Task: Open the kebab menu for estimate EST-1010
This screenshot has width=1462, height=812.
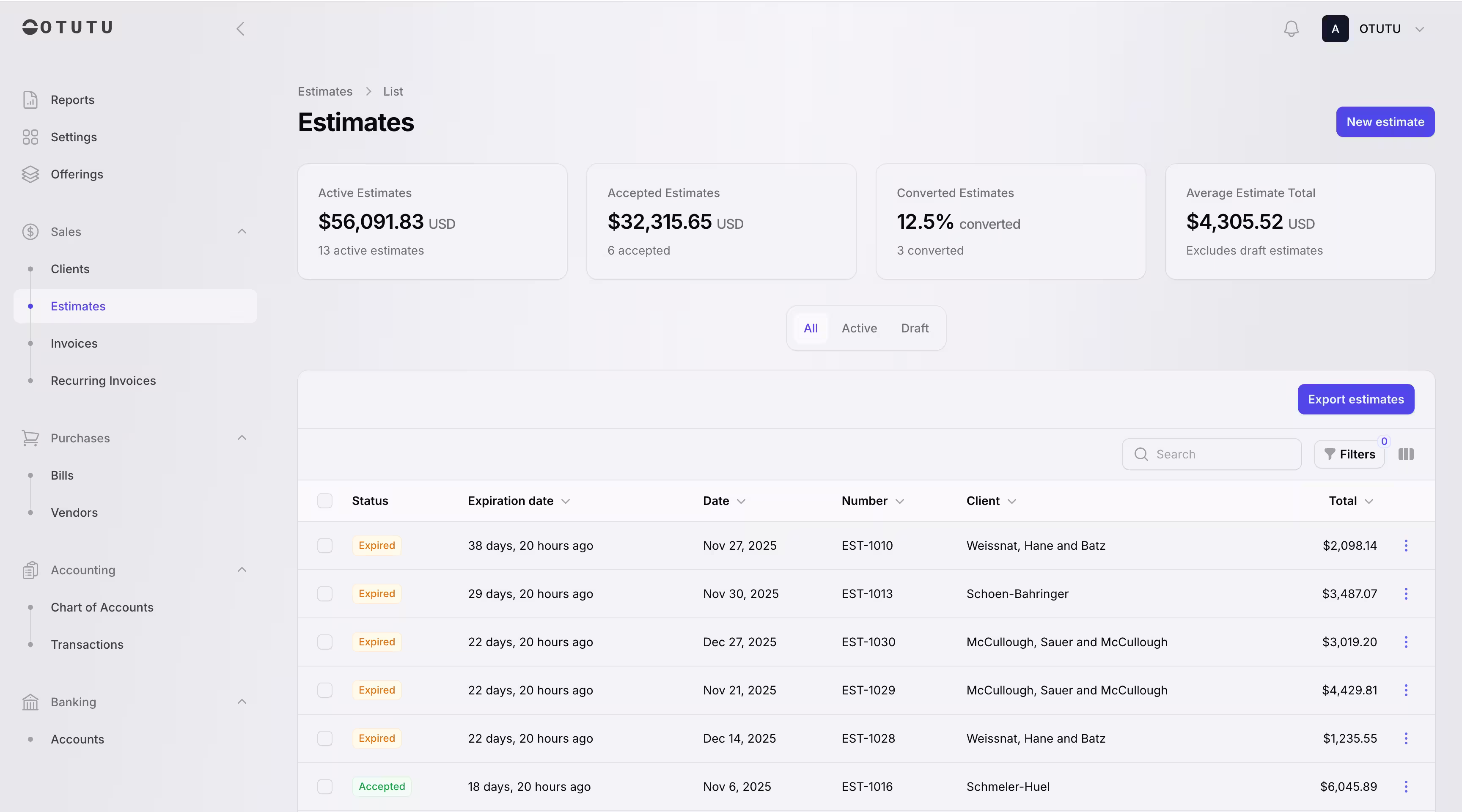Action: [x=1407, y=545]
